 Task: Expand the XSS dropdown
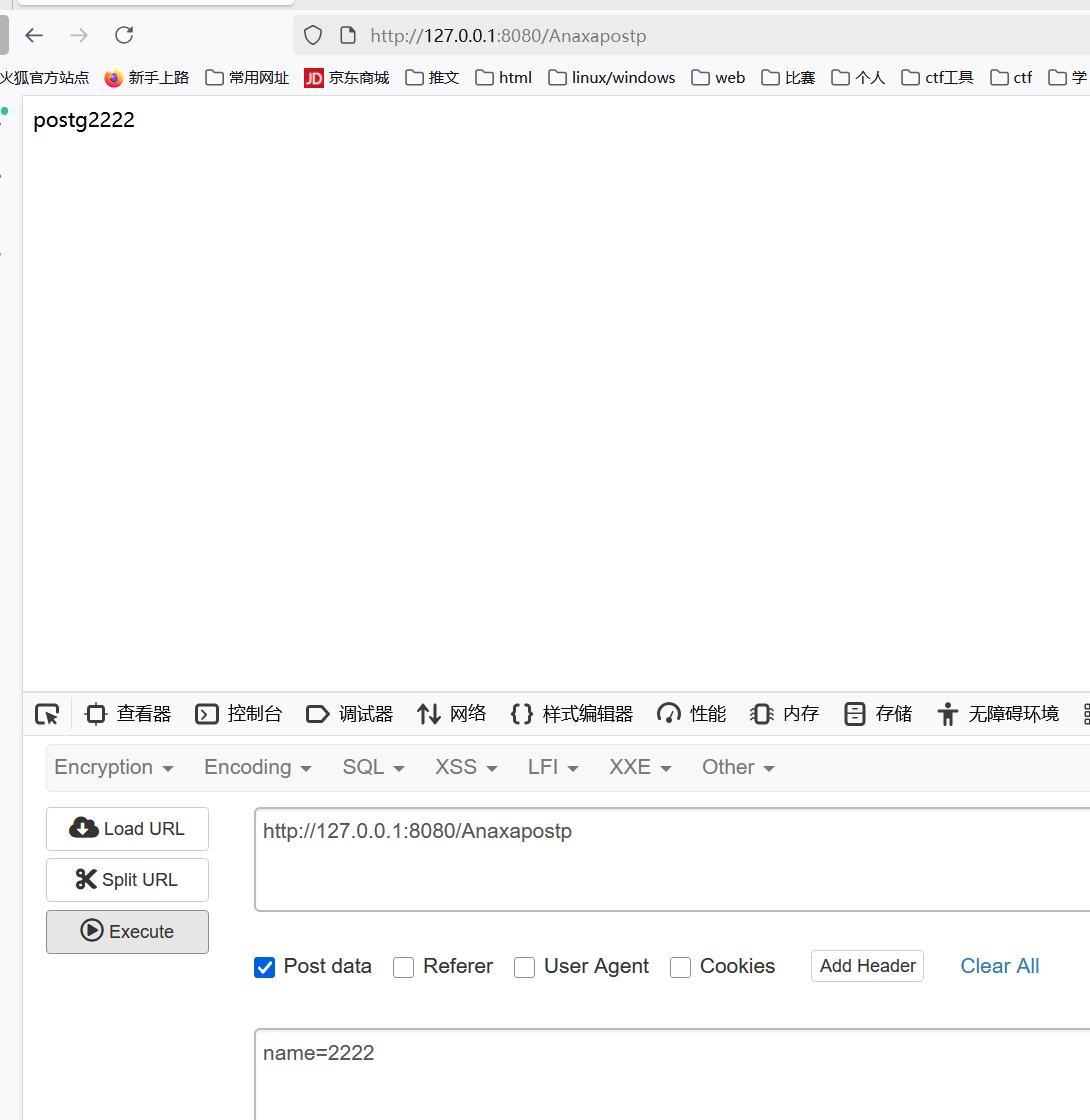click(x=466, y=767)
